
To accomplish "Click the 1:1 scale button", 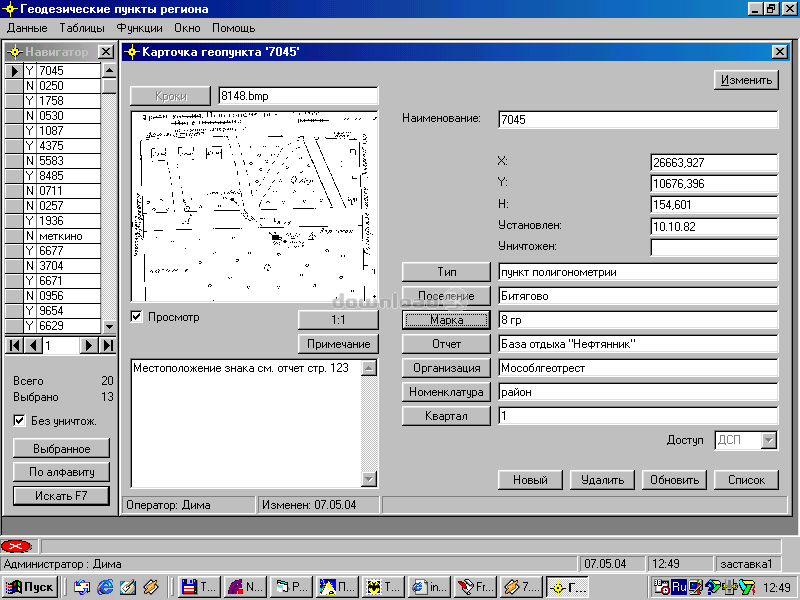I will [338, 320].
